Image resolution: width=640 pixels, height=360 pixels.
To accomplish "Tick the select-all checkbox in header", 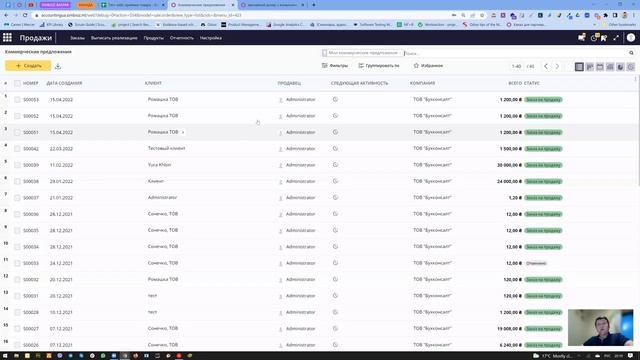I will click(x=17, y=83).
